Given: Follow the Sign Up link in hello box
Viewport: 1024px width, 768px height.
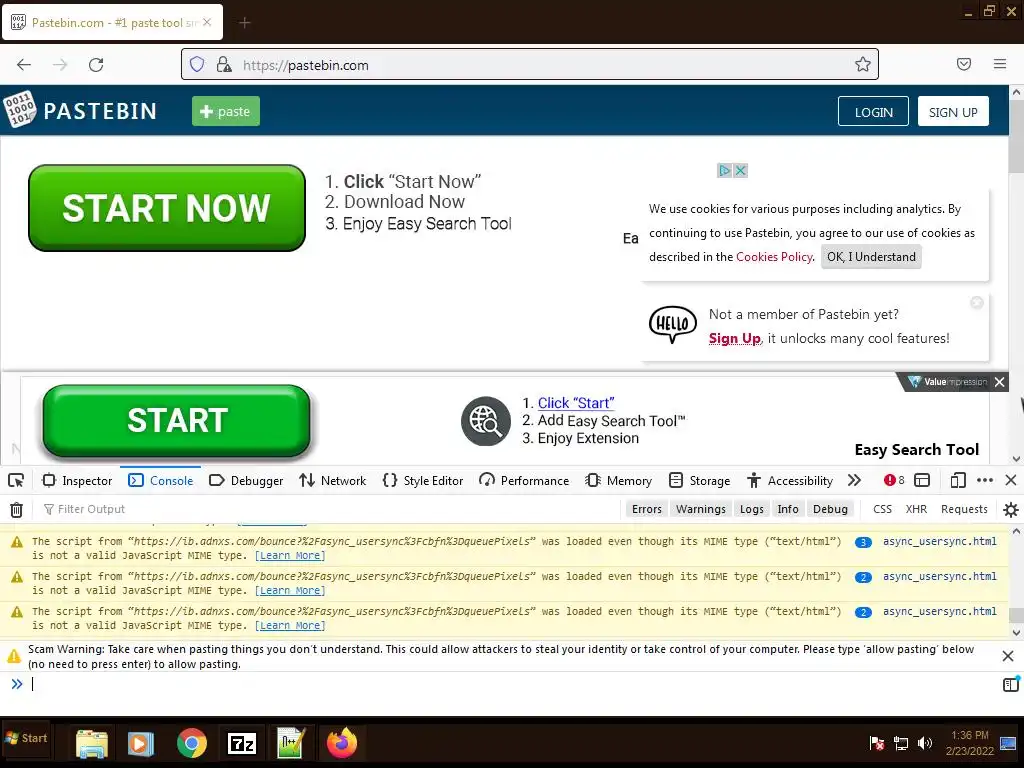Looking at the screenshot, I should 735,338.
